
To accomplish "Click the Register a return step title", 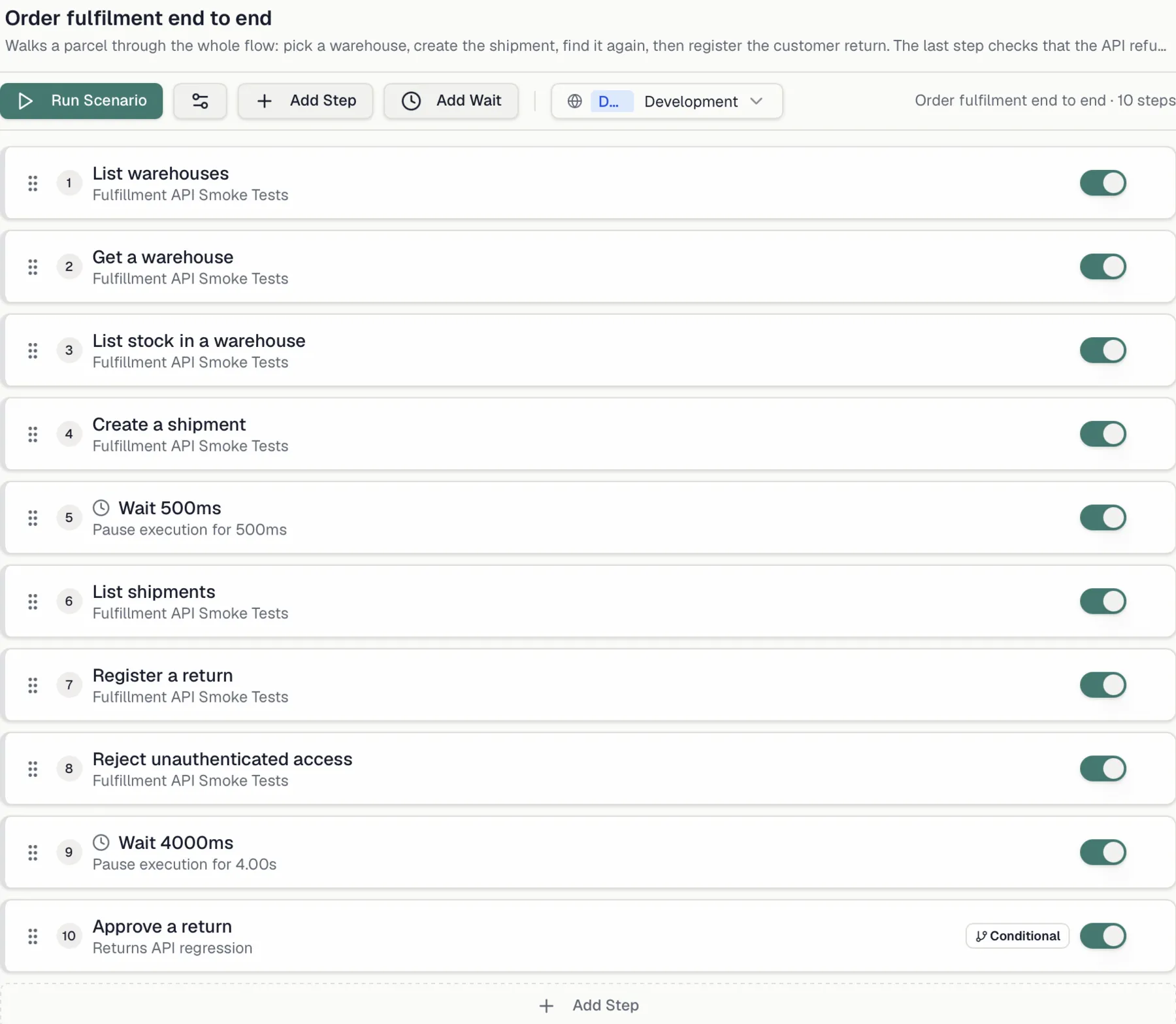I will click(163, 675).
